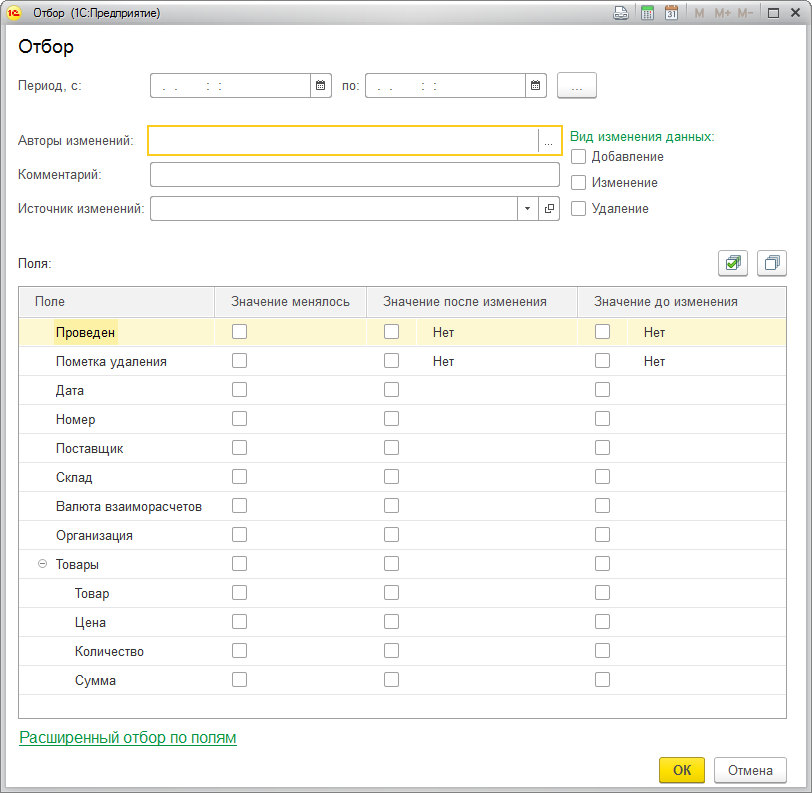This screenshot has width=812, height=793.
Task: Click the check all fields icon
Action: coord(733,263)
